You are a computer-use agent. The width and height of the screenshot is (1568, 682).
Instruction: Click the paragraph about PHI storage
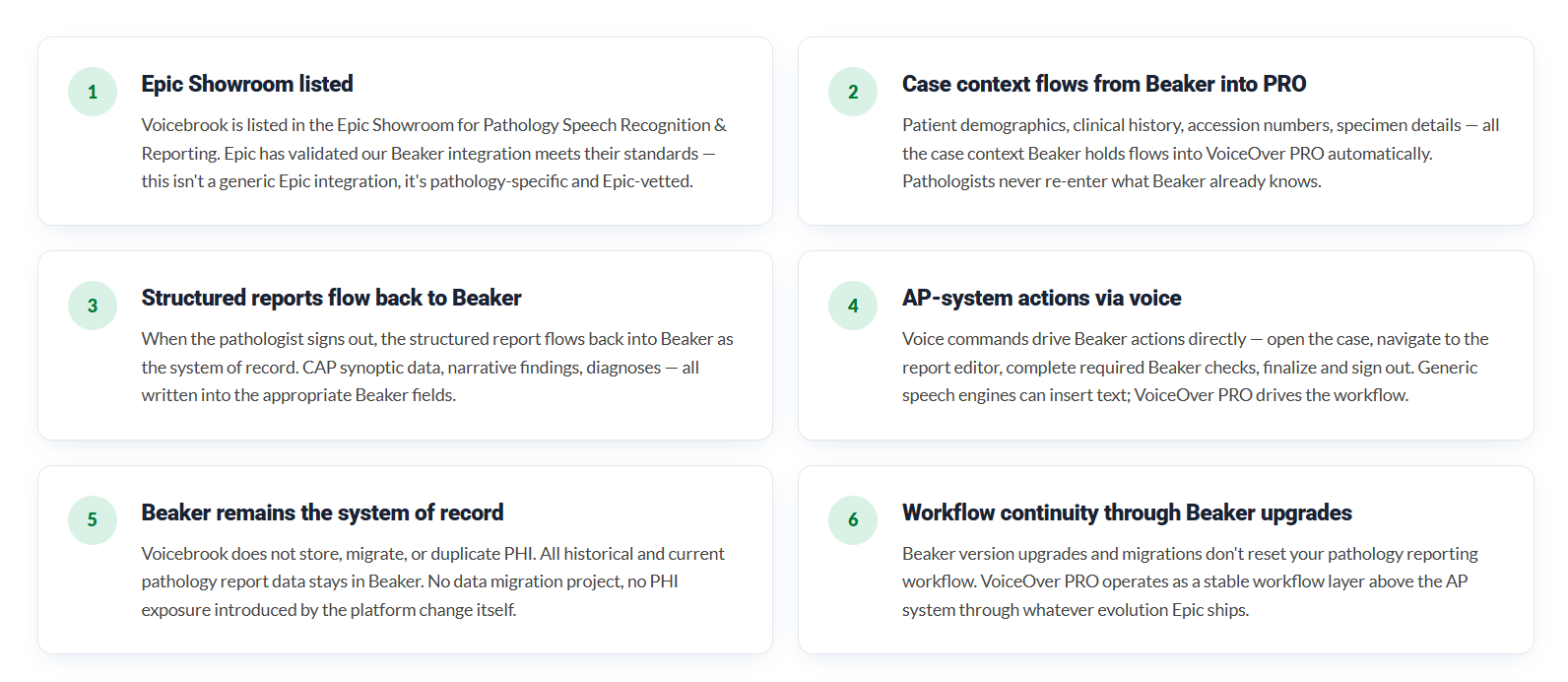tap(433, 581)
